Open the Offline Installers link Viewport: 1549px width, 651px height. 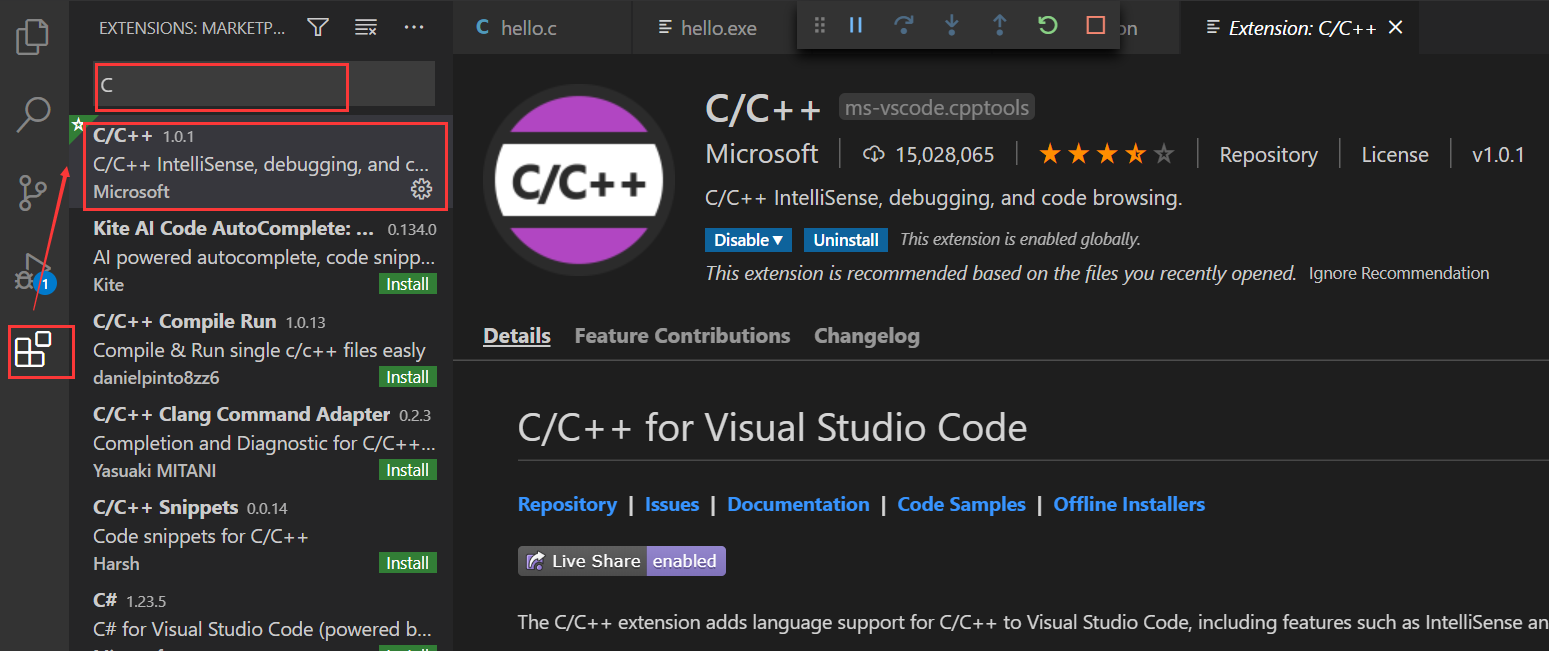click(x=1129, y=505)
